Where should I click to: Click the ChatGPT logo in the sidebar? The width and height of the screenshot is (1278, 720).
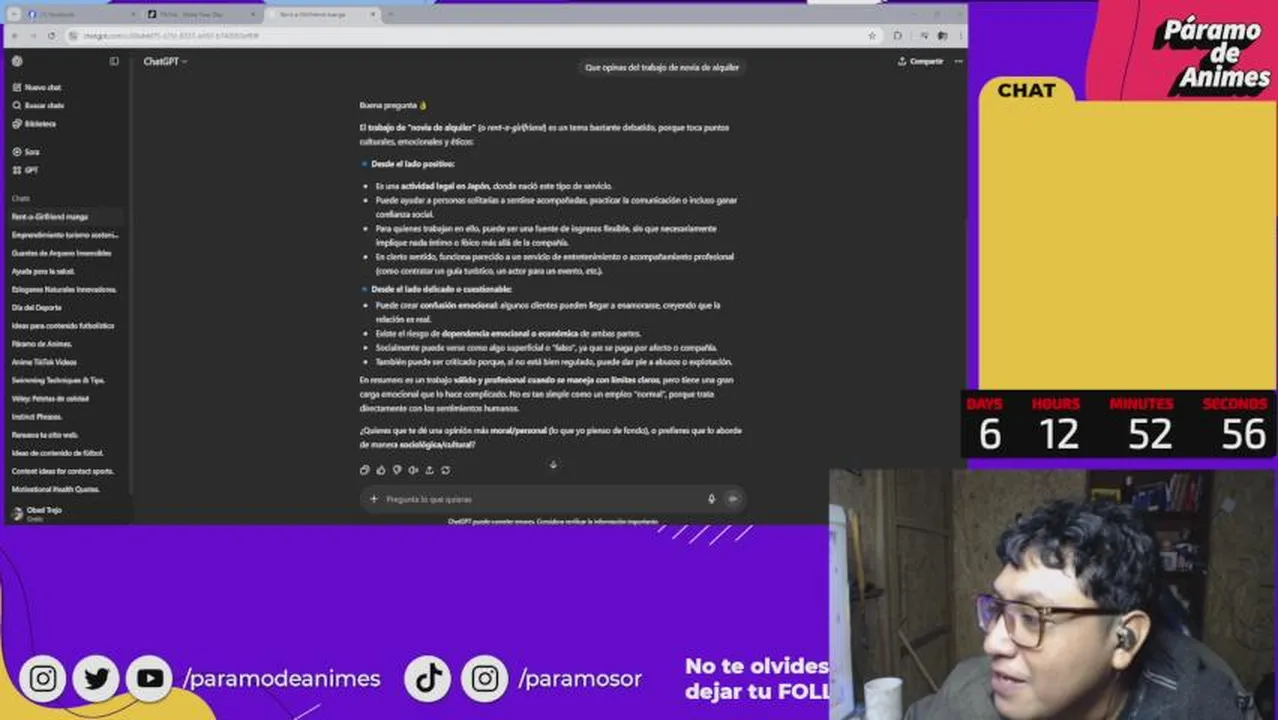[x=17, y=61]
